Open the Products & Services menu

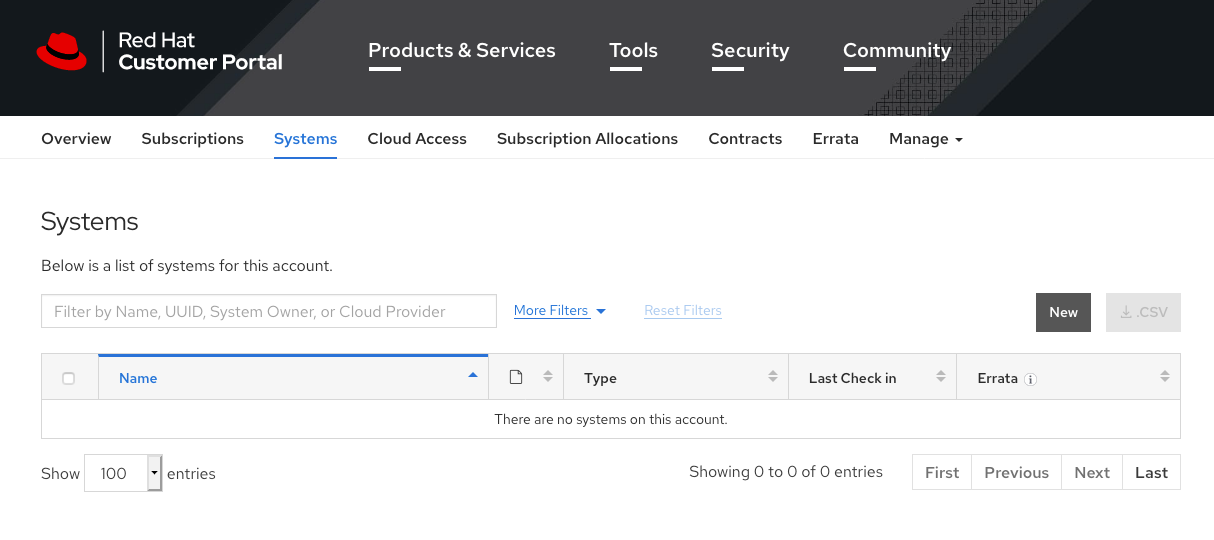(x=462, y=50)
